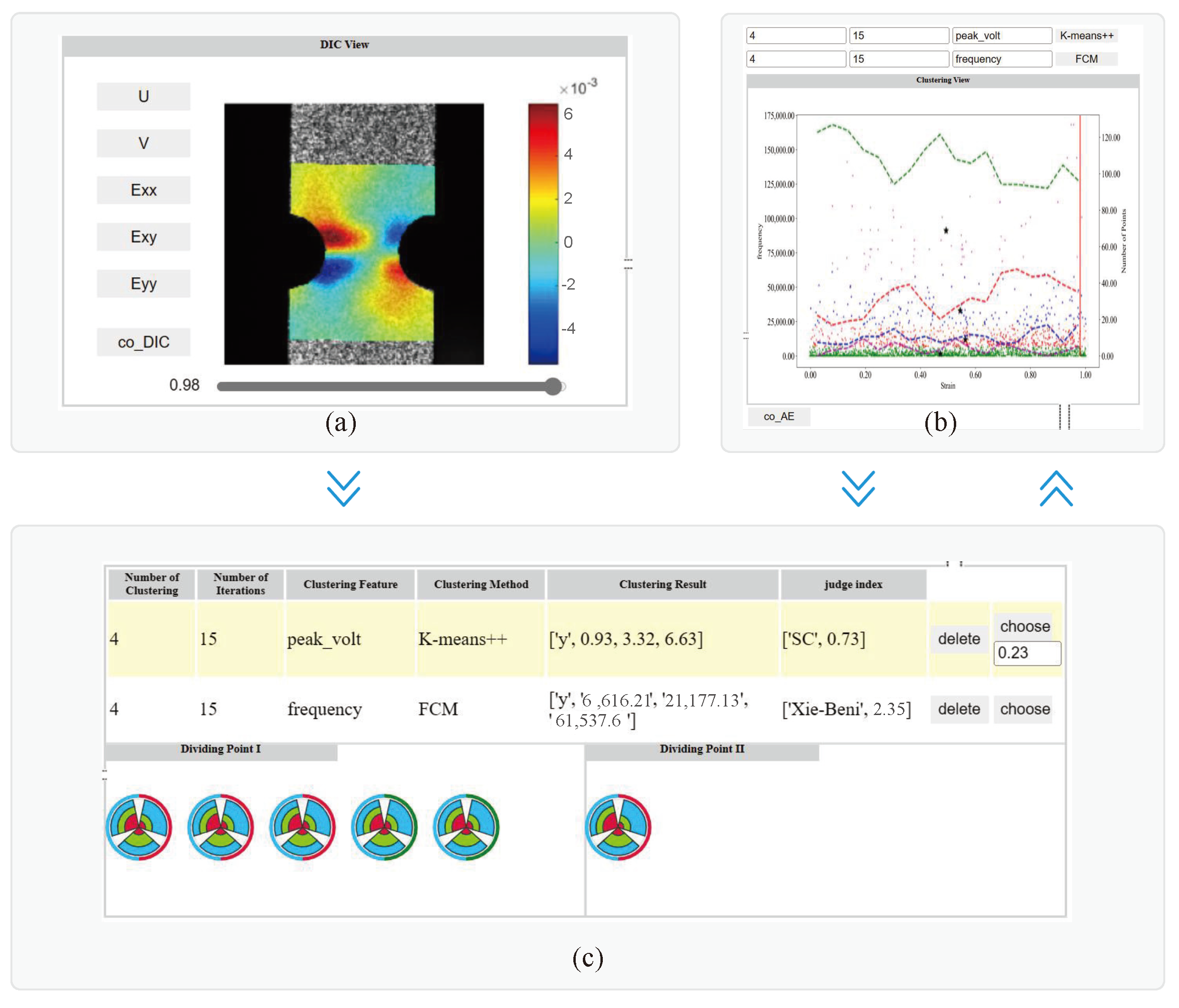This screenshot has height=1008, width=1179.
Task: Open the Dividing Point I panel header
Action: pos(221,749)
